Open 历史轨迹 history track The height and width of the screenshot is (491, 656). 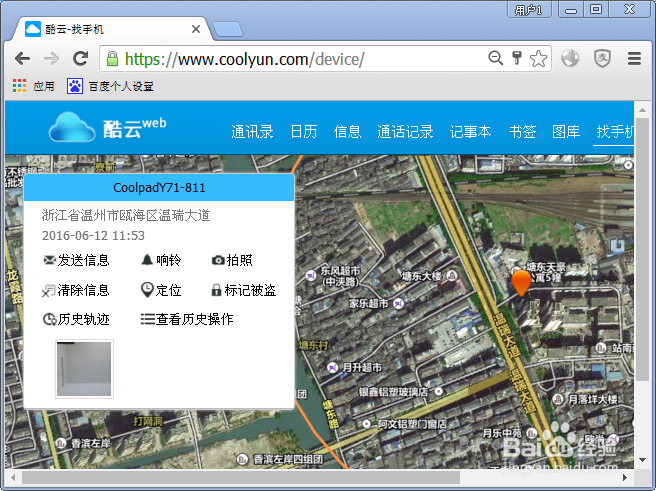(x=76, y=319)
